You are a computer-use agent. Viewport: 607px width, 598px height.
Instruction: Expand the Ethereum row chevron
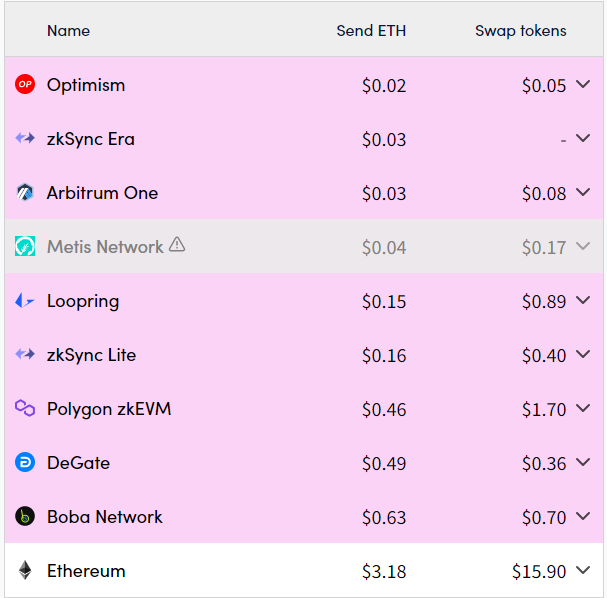[583, 569]
